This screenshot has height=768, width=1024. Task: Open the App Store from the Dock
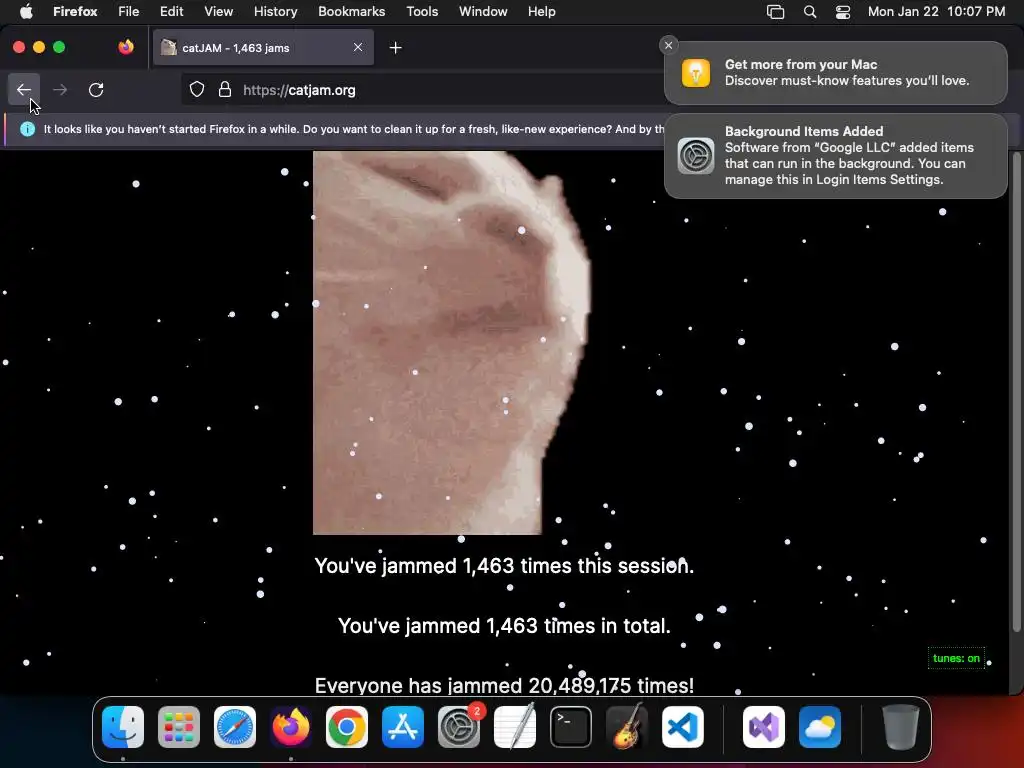pyautogui.click(x=403, y=727)
